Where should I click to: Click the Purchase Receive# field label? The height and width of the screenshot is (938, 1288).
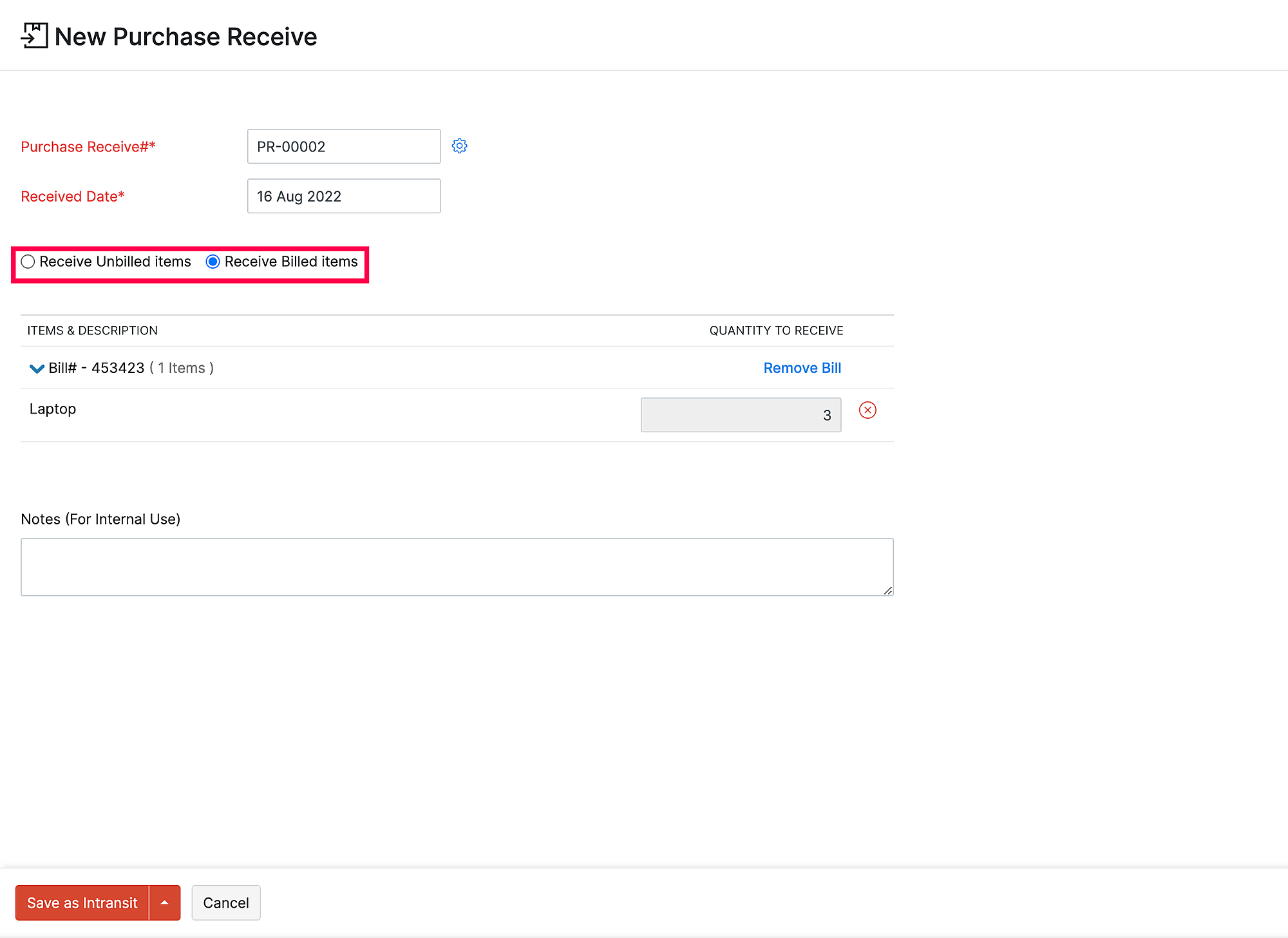tap(88, 146)
